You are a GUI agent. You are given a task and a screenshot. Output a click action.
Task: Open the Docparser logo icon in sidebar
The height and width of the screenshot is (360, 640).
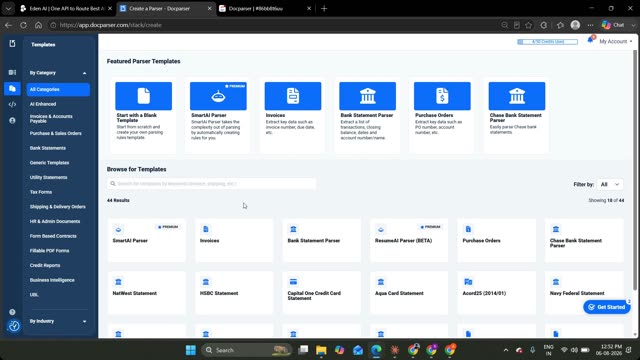coord(12,44)
